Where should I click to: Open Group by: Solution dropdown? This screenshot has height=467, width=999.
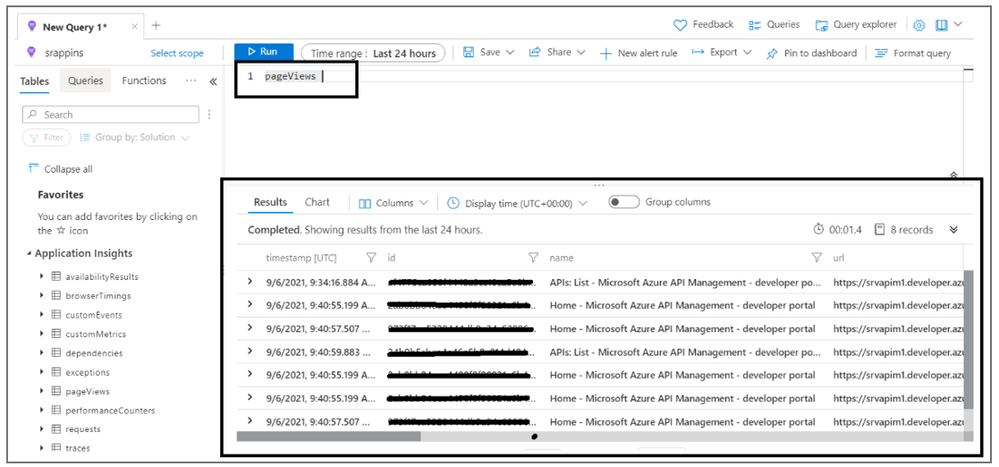[135, 138]
